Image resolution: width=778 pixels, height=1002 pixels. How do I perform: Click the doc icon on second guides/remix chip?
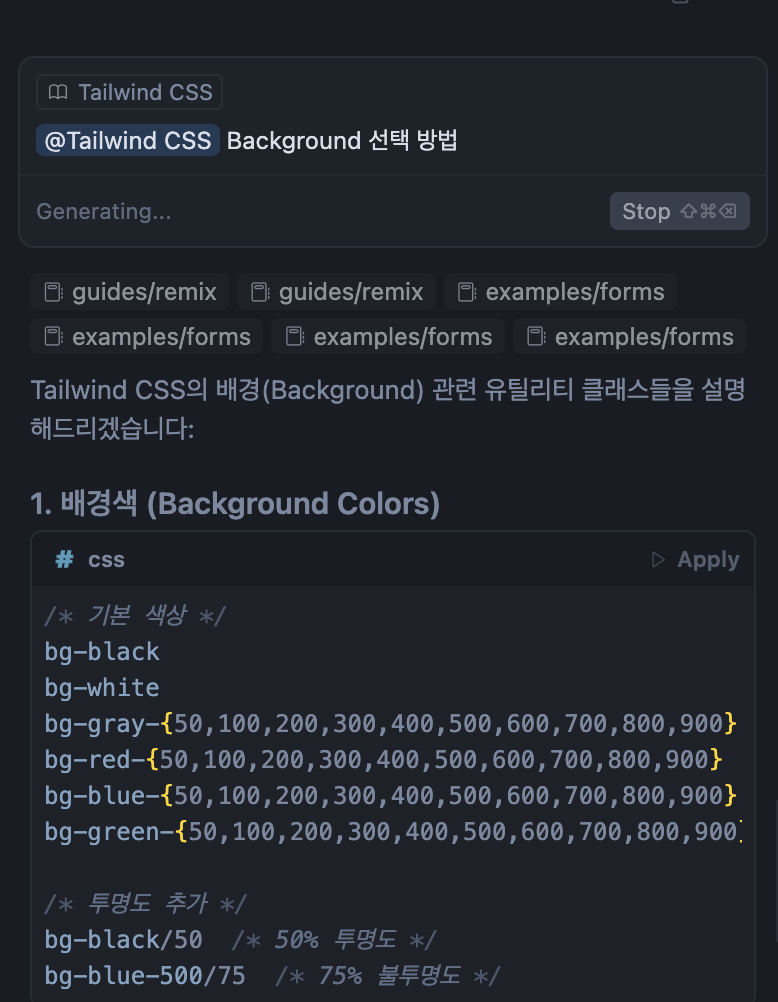click(260, 293)
